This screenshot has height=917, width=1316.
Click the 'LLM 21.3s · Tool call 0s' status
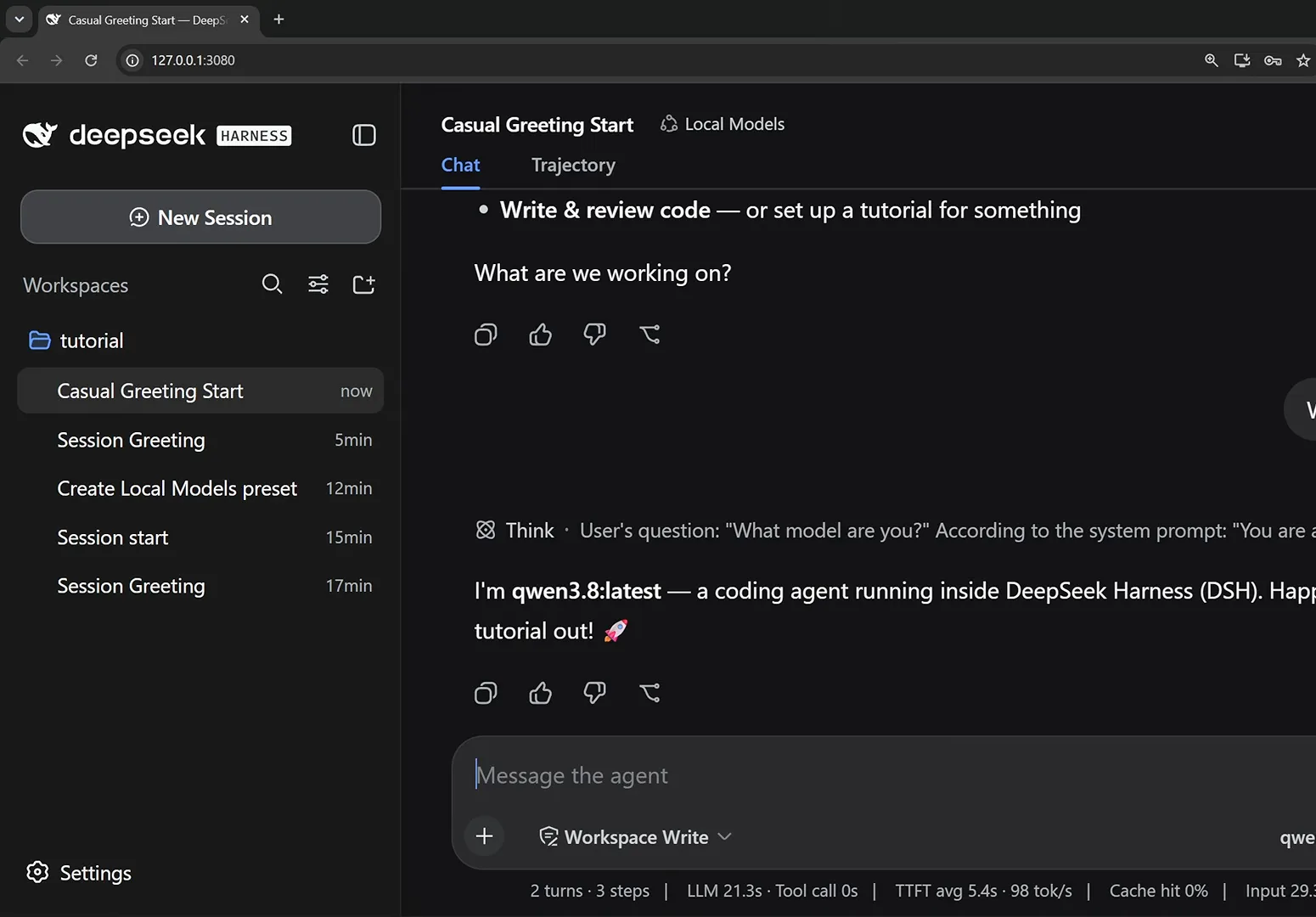coord(772,891)
